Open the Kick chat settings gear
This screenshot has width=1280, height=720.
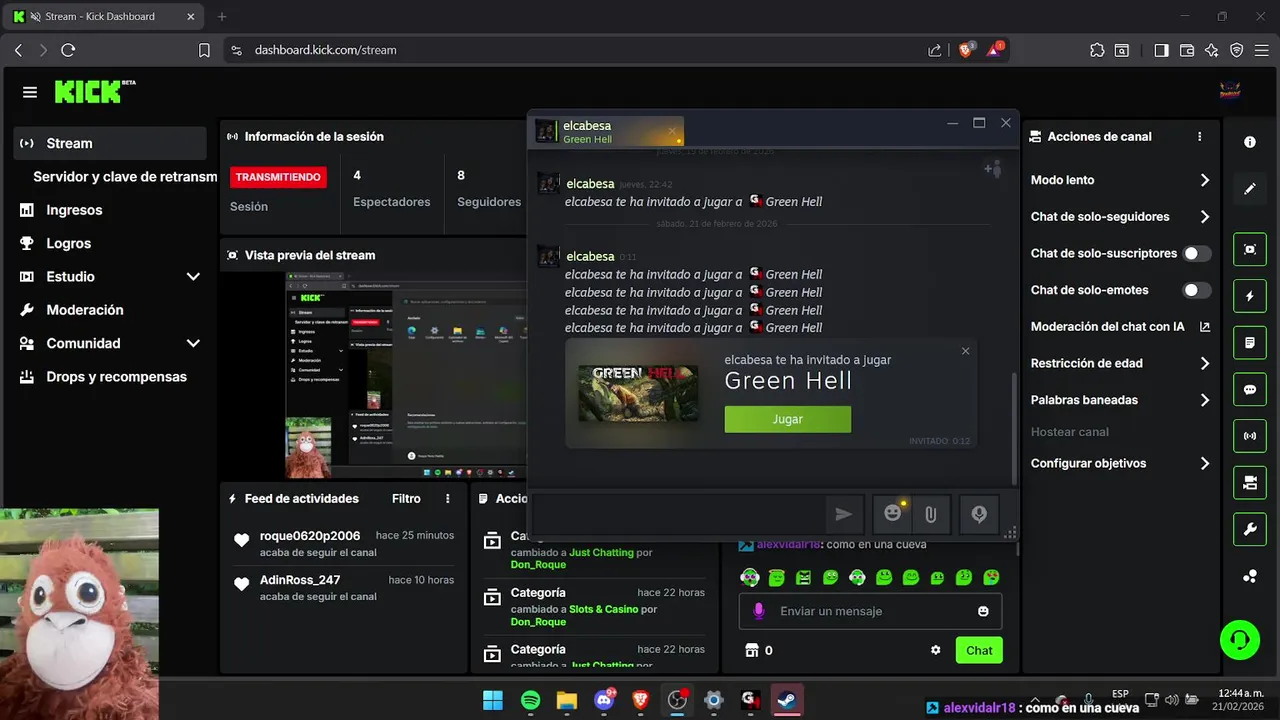click(936, 650)
